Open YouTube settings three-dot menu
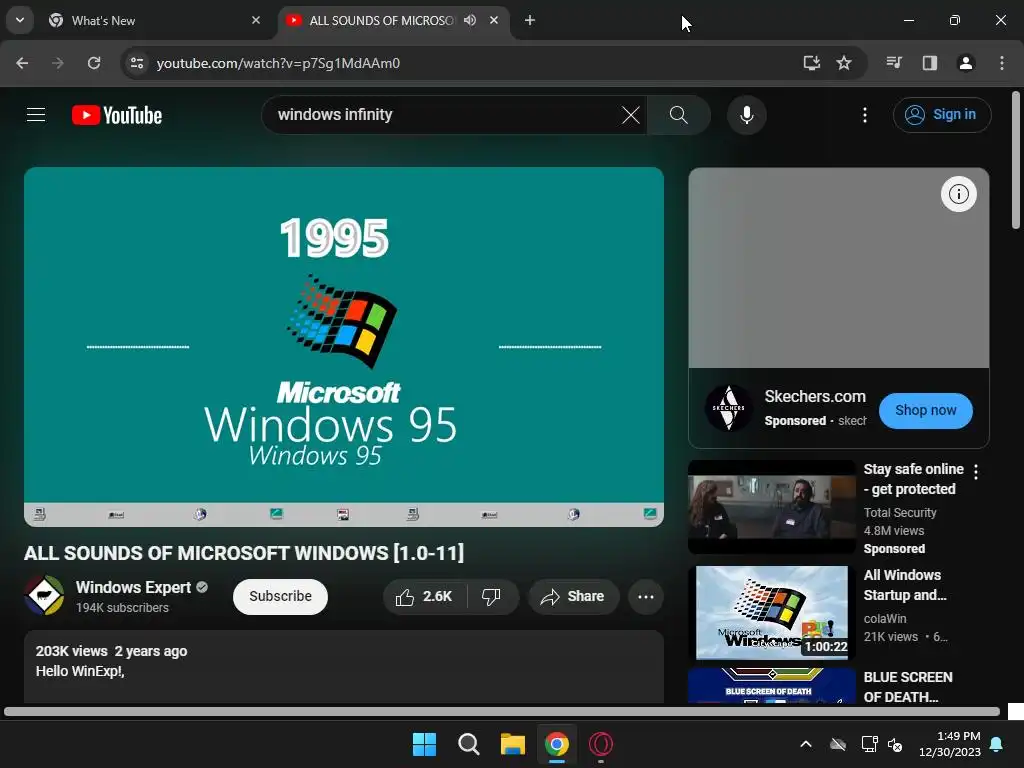Image resolution: width=1024 pixels, height=768 pixels. click(x=865, y=115)
